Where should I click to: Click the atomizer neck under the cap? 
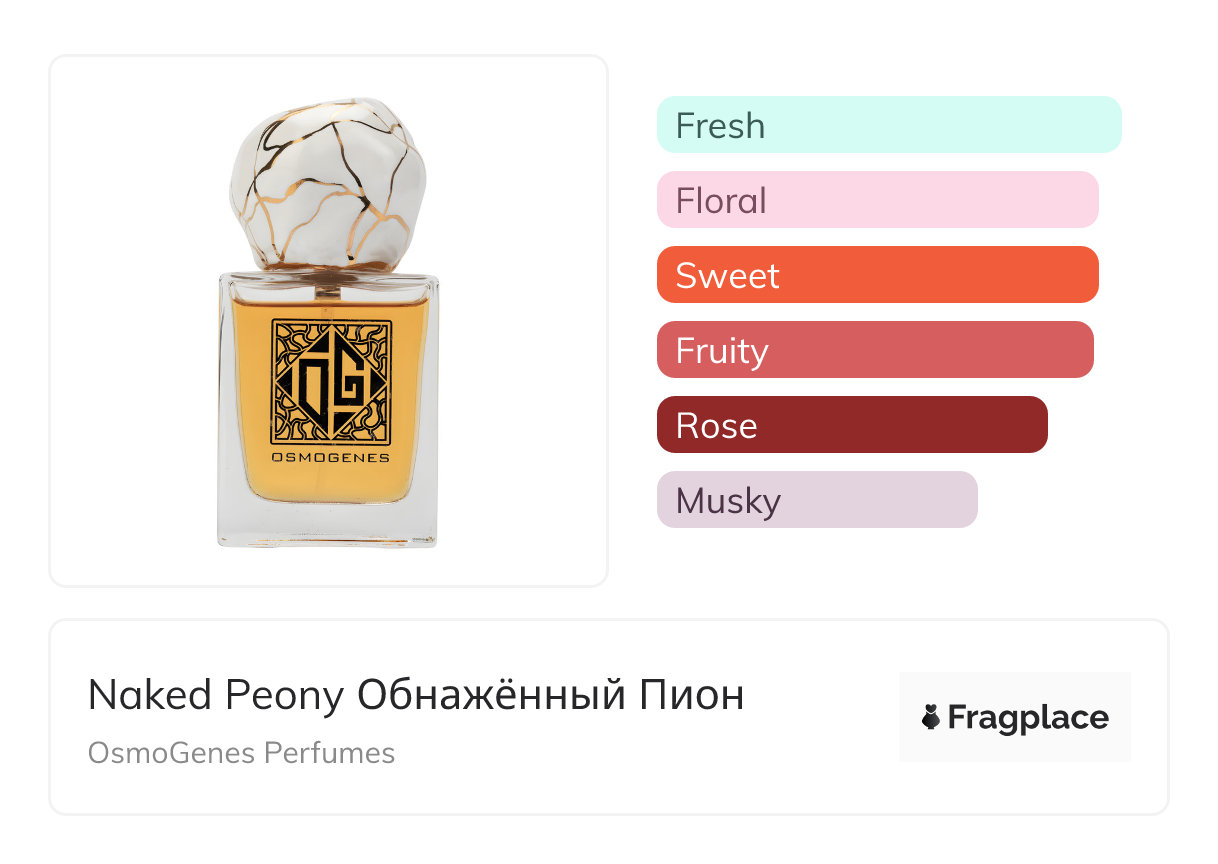point(327,286)
